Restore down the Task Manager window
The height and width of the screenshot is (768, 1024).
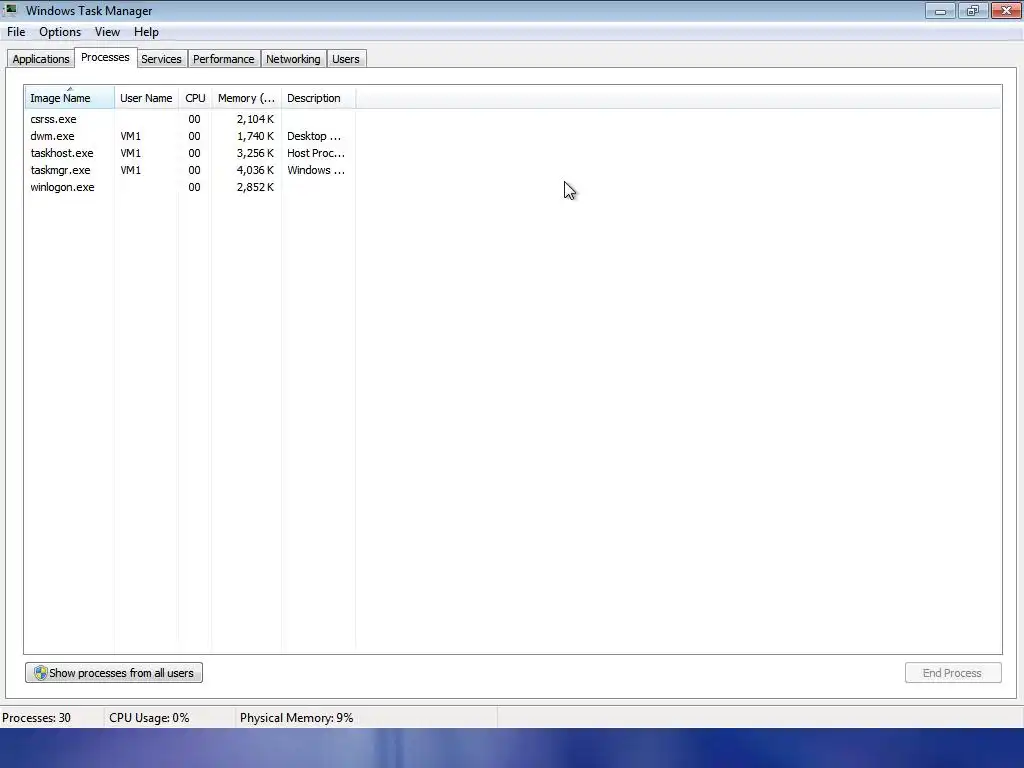973,10
